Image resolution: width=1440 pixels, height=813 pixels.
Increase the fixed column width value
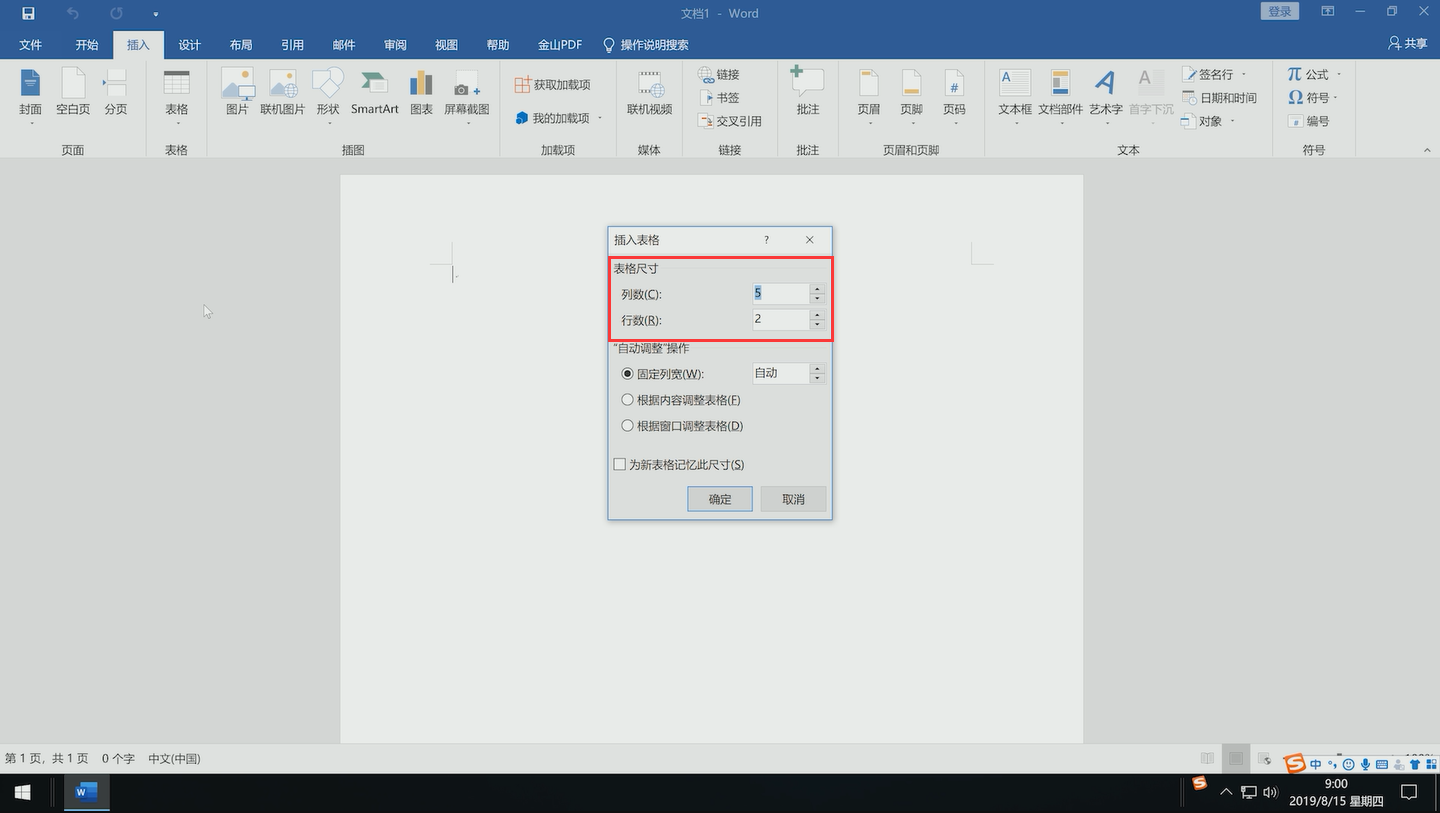click(817, 368)
